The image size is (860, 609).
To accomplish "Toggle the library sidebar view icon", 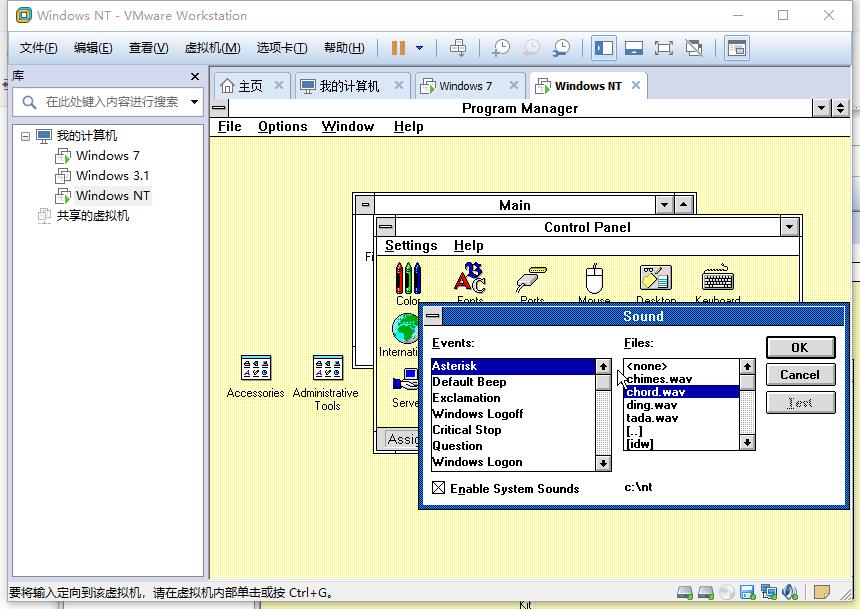I will [x=604, y=48].
